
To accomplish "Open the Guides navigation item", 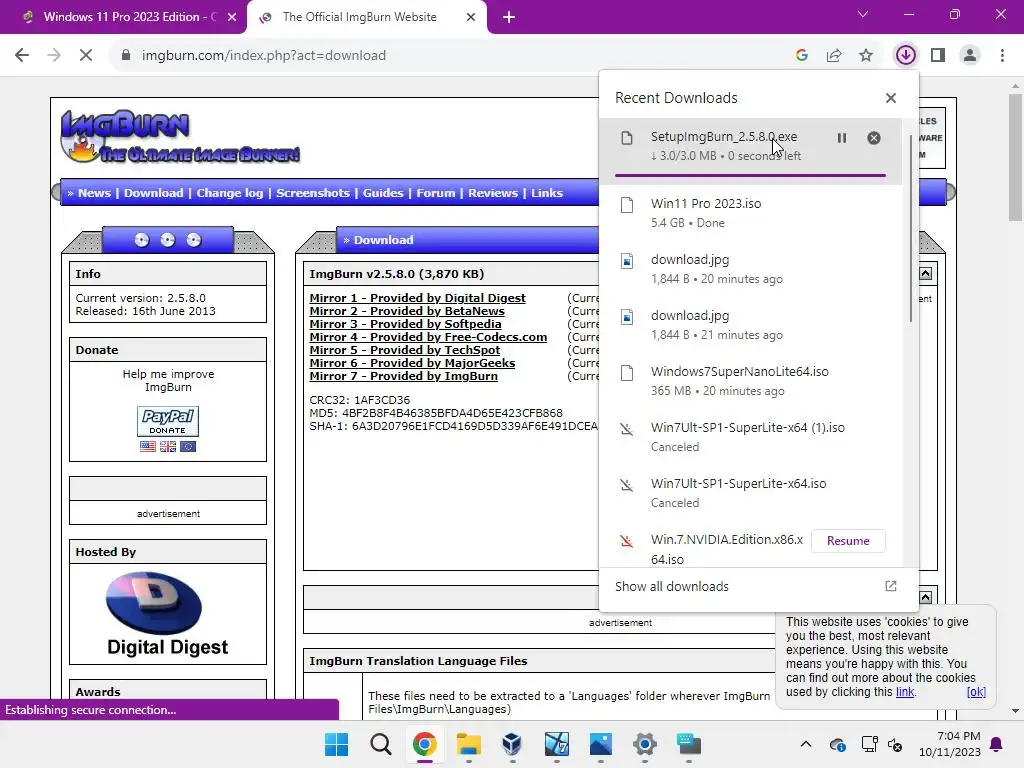I will pyautogui.click(x=383, y=193).
